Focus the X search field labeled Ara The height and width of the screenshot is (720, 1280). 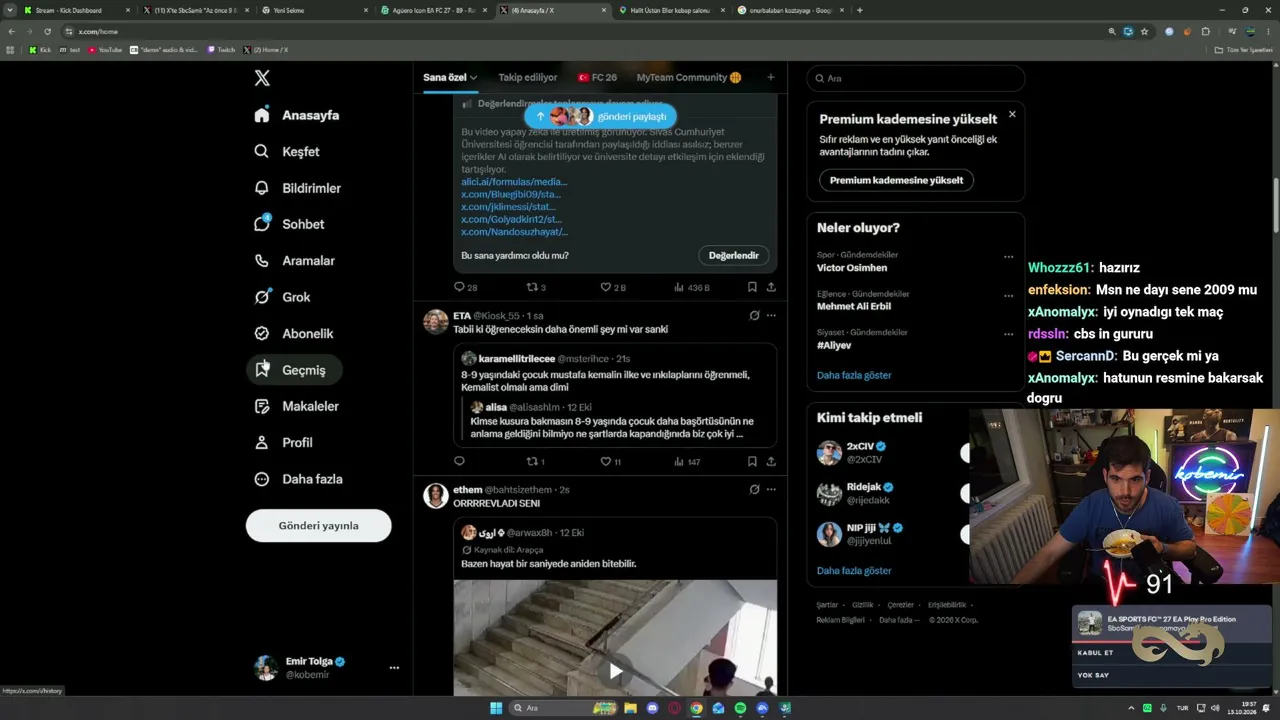[x=916, y=78]
